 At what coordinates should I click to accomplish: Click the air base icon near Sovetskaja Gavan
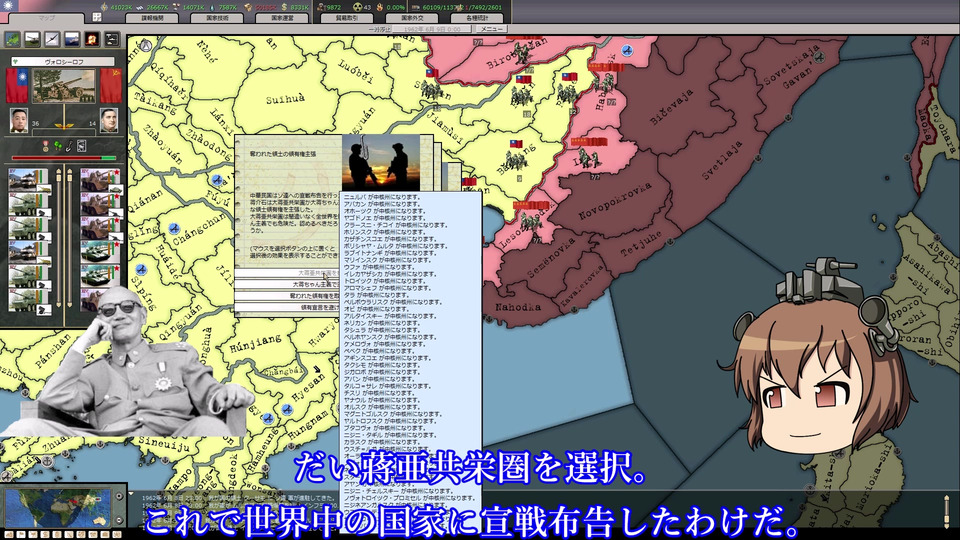[819, 56]
